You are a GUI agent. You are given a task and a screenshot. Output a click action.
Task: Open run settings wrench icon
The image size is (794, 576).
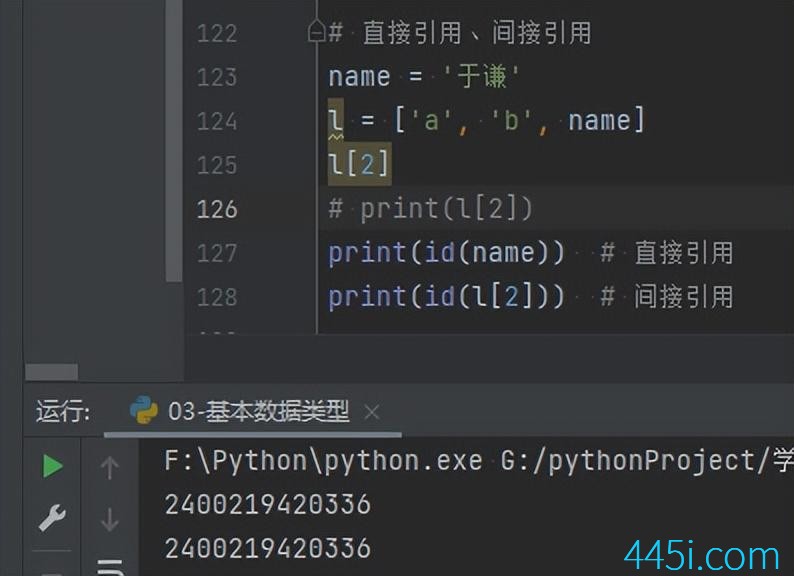(52, 517)
